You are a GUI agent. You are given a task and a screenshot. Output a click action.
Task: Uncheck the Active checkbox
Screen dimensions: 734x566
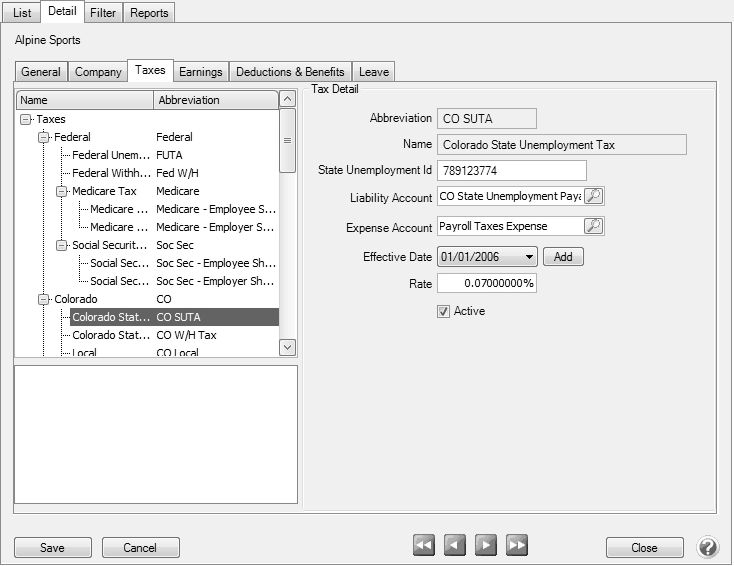(444, 312)
